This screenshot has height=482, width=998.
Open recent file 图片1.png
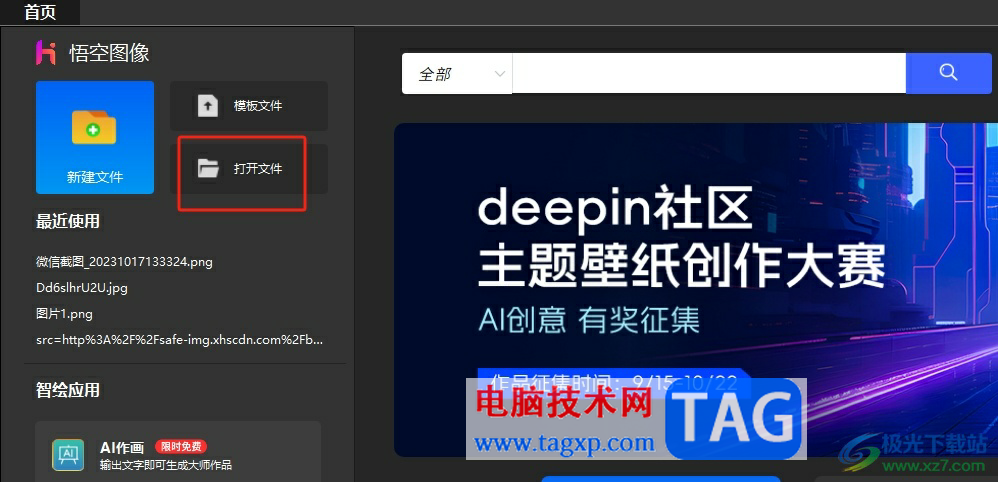tap(65, 314)
